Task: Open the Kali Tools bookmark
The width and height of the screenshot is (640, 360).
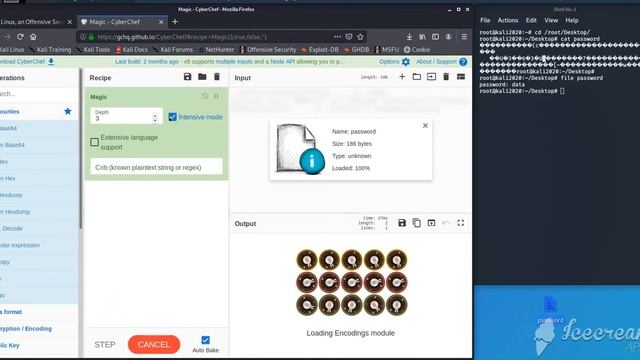Action: click(93, 50)
